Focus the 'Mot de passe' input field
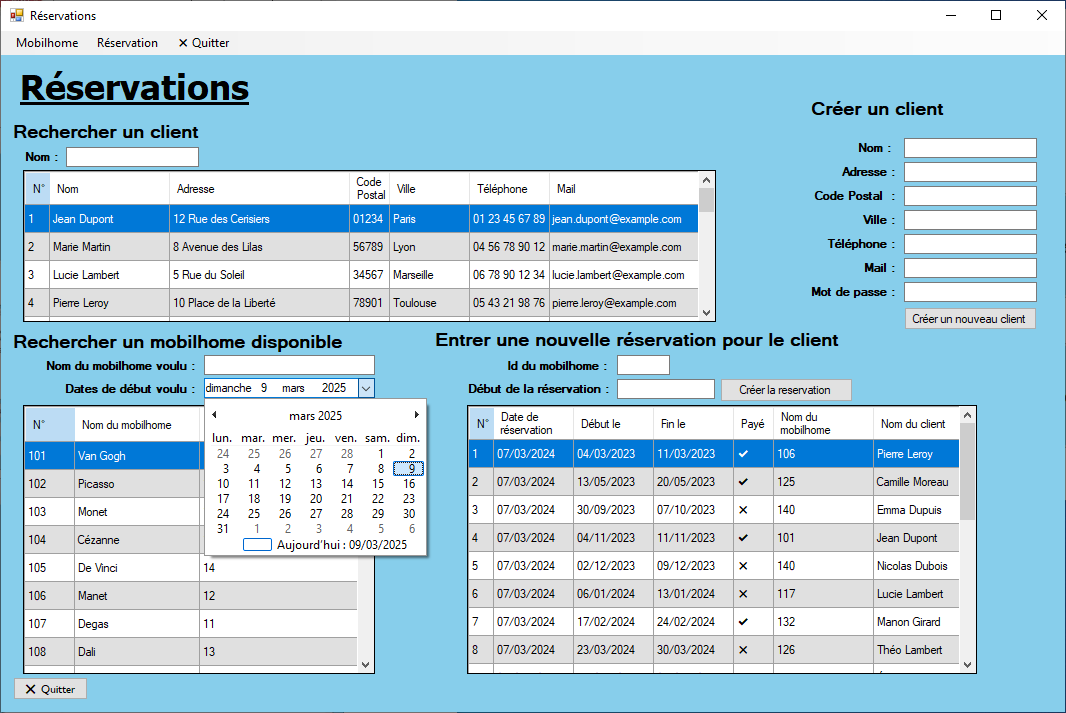The width and height of the screenshot is (1066, 713). coord(969,292)
